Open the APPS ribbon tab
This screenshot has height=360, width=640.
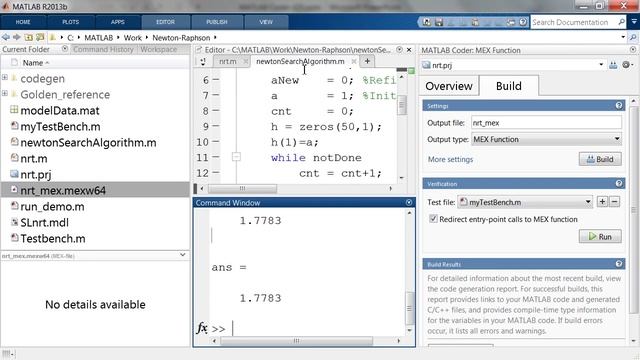pyautogui.click(x=118, y=22)
